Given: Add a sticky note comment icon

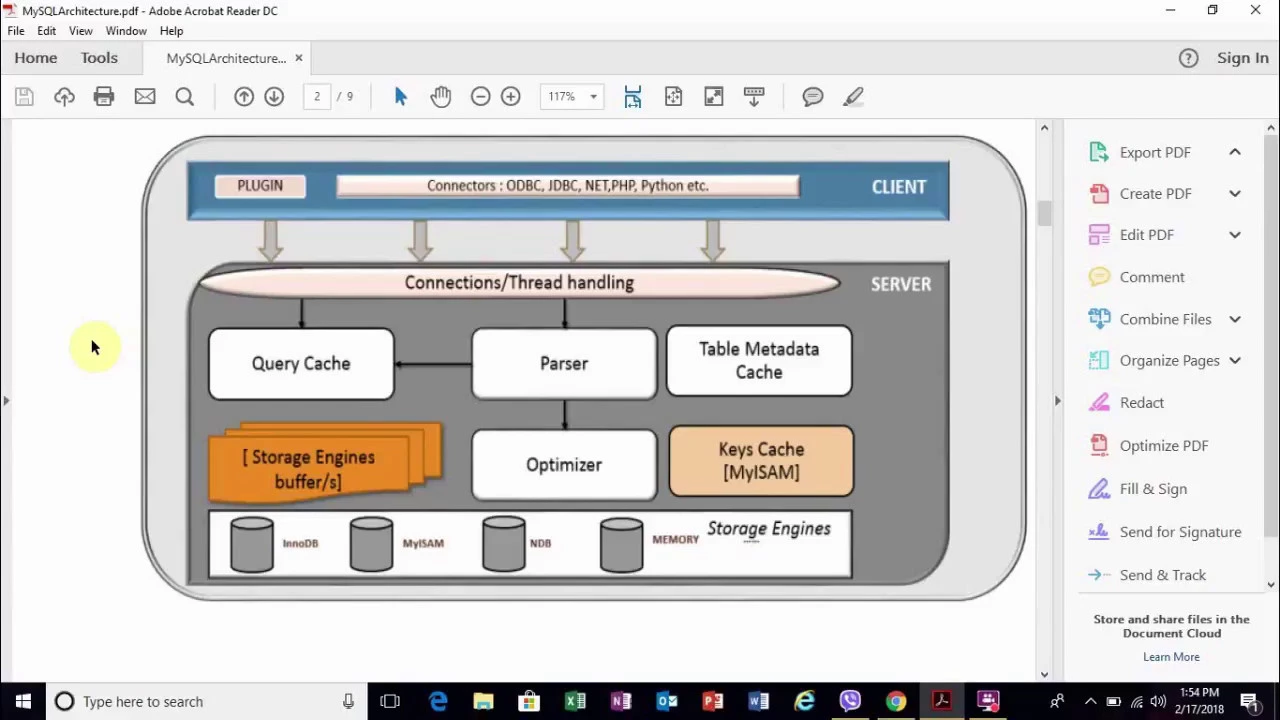Looking at the screenshot, I should pos(813,97).
